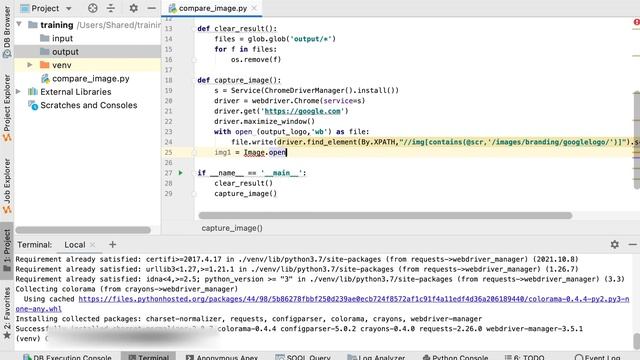Open Project panel gear settings
This screenshot has width=640, height=360.
[133, 8]
